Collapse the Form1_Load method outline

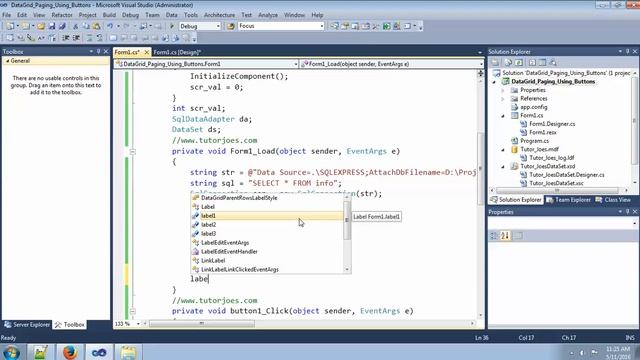click(x=133, y=151)
